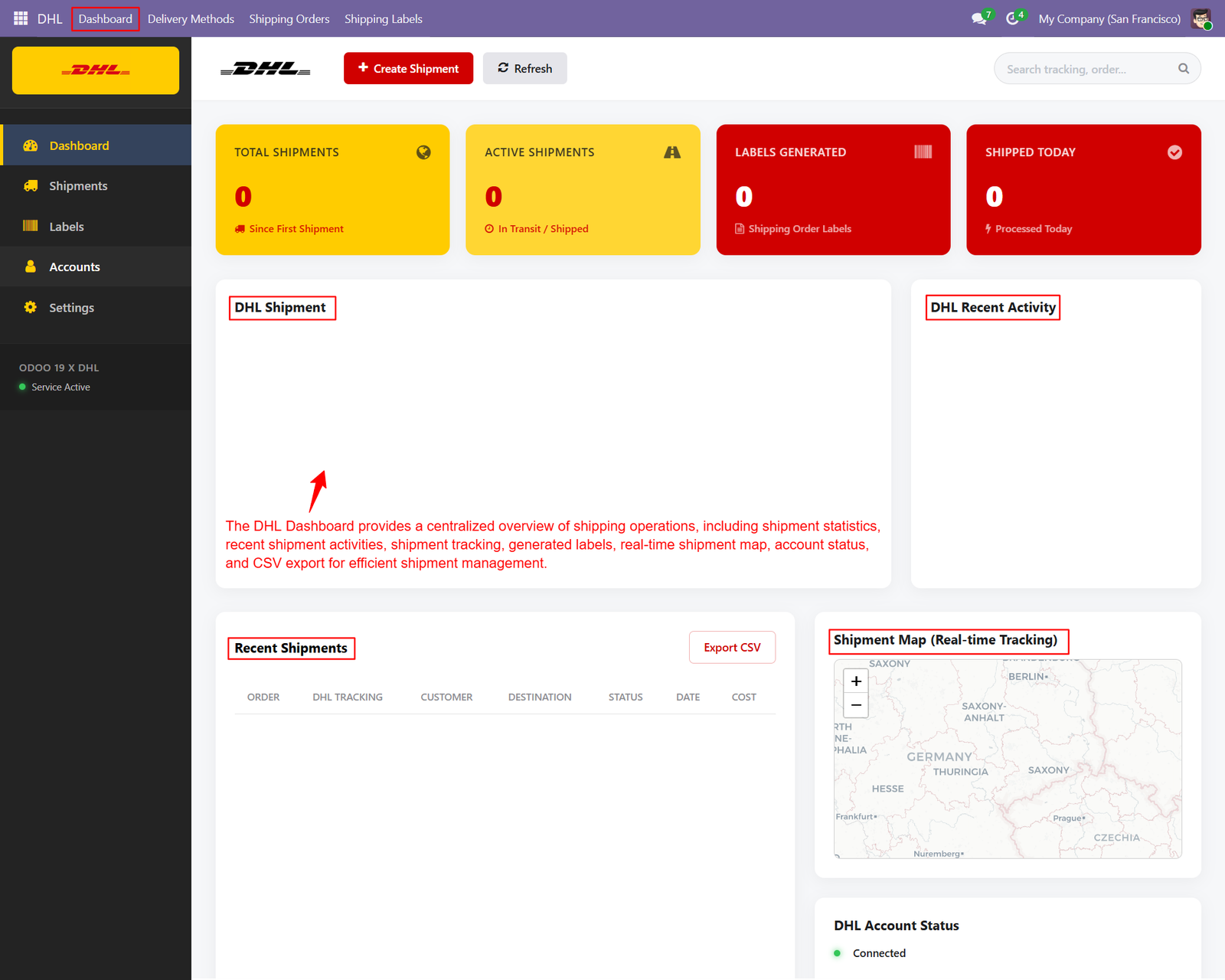
Task: Click the DHL Shipment heading
Action: (x=280, y=308)
